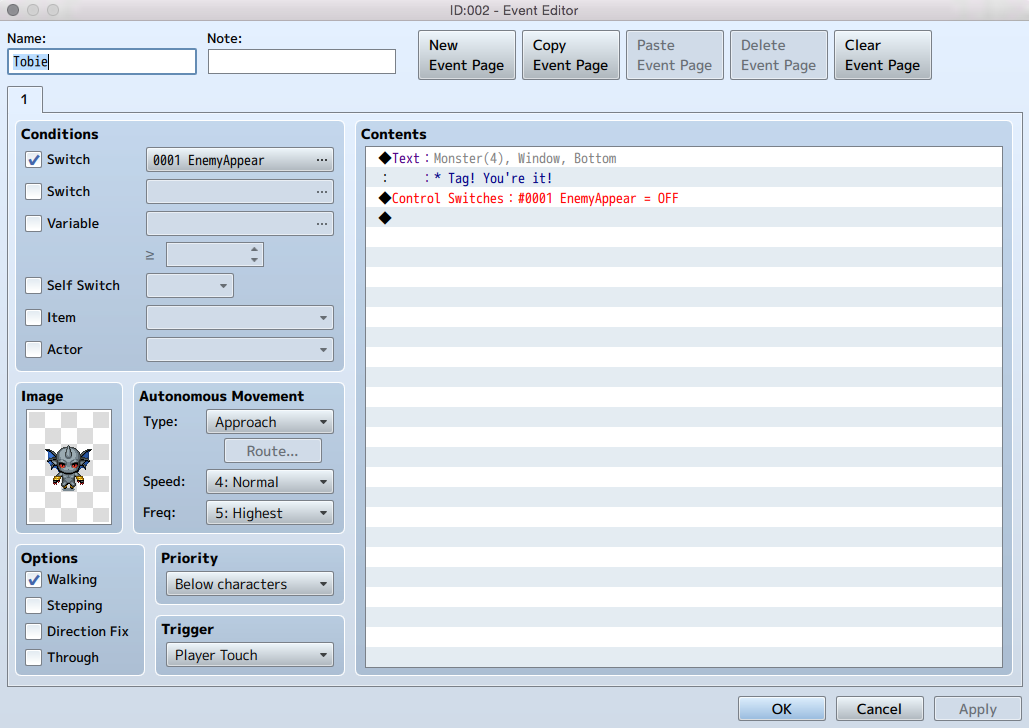
Task: Select the gargoyle character sprite image
Action: [x=69, y=467]
